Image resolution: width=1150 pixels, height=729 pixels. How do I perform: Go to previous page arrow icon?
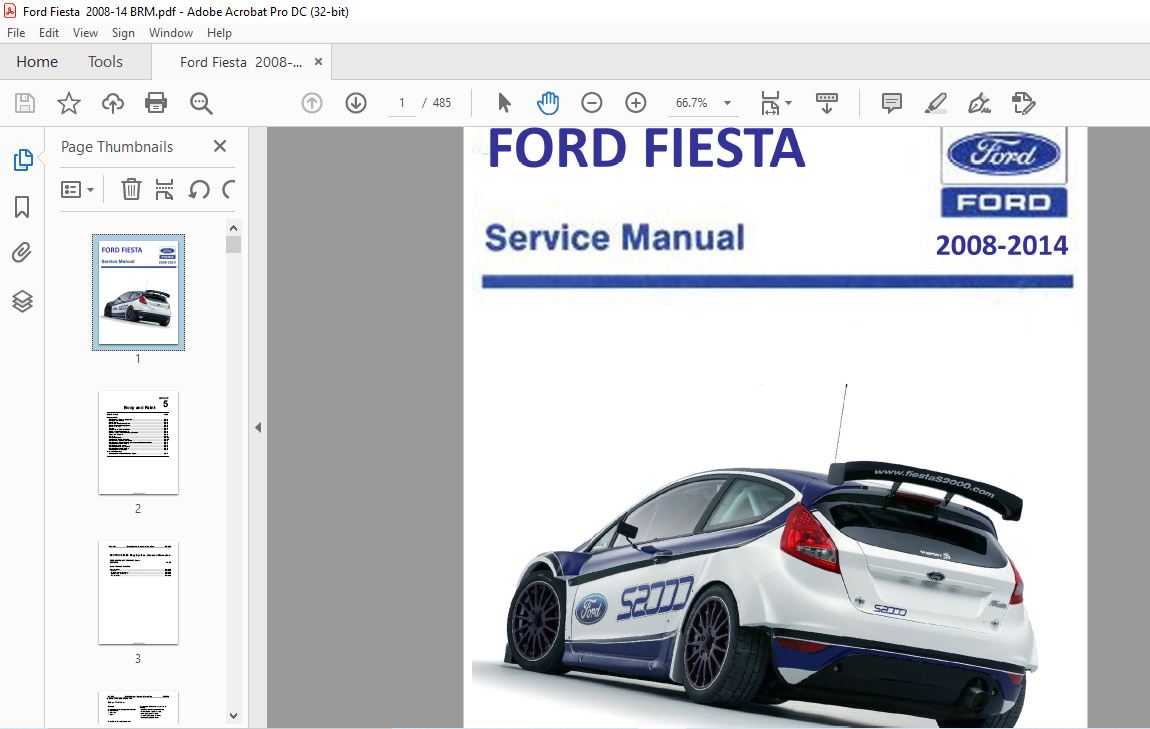tap(312, 103)
